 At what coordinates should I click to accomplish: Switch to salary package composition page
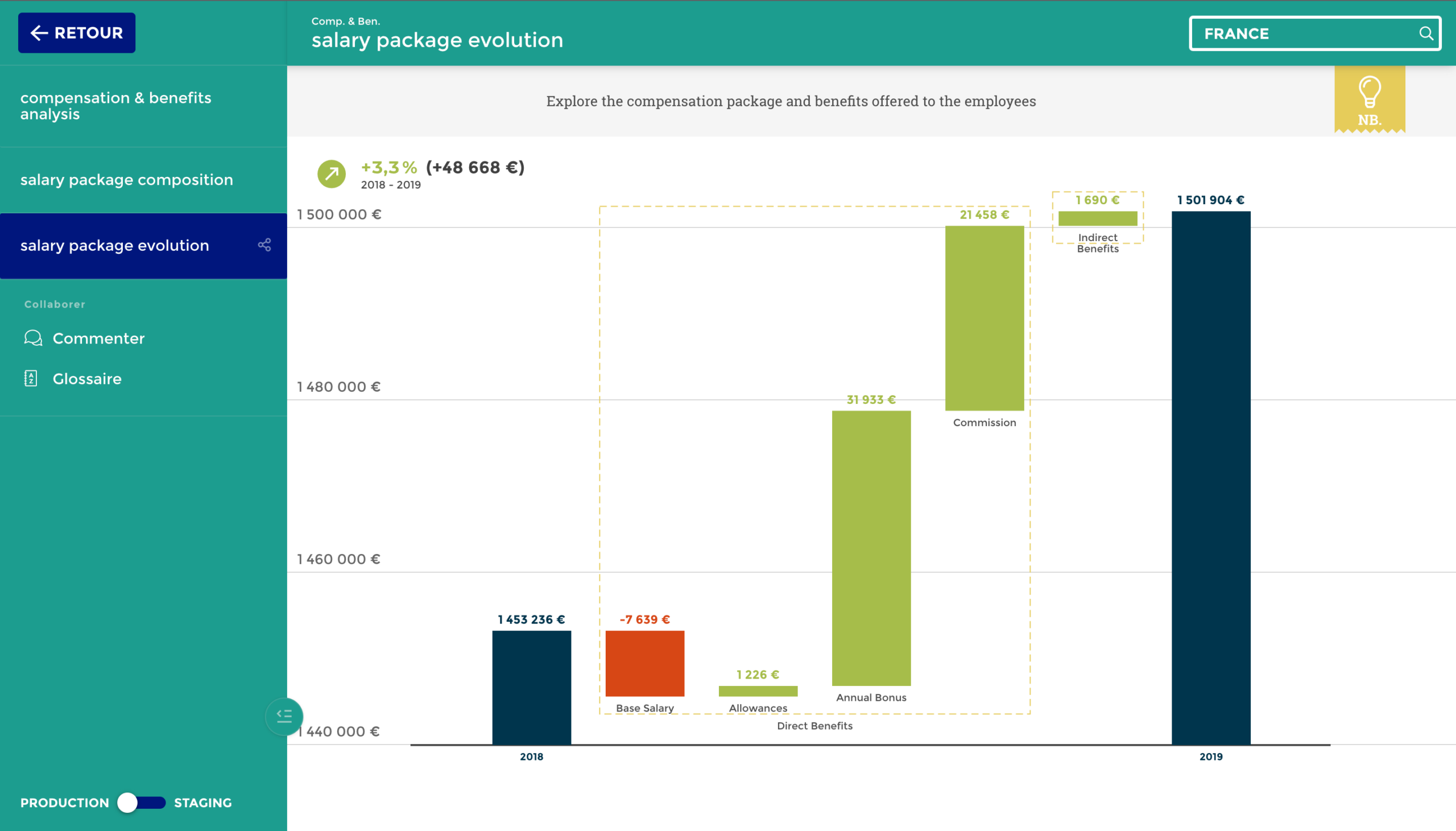pyautogui.click(x=127, y=180)
